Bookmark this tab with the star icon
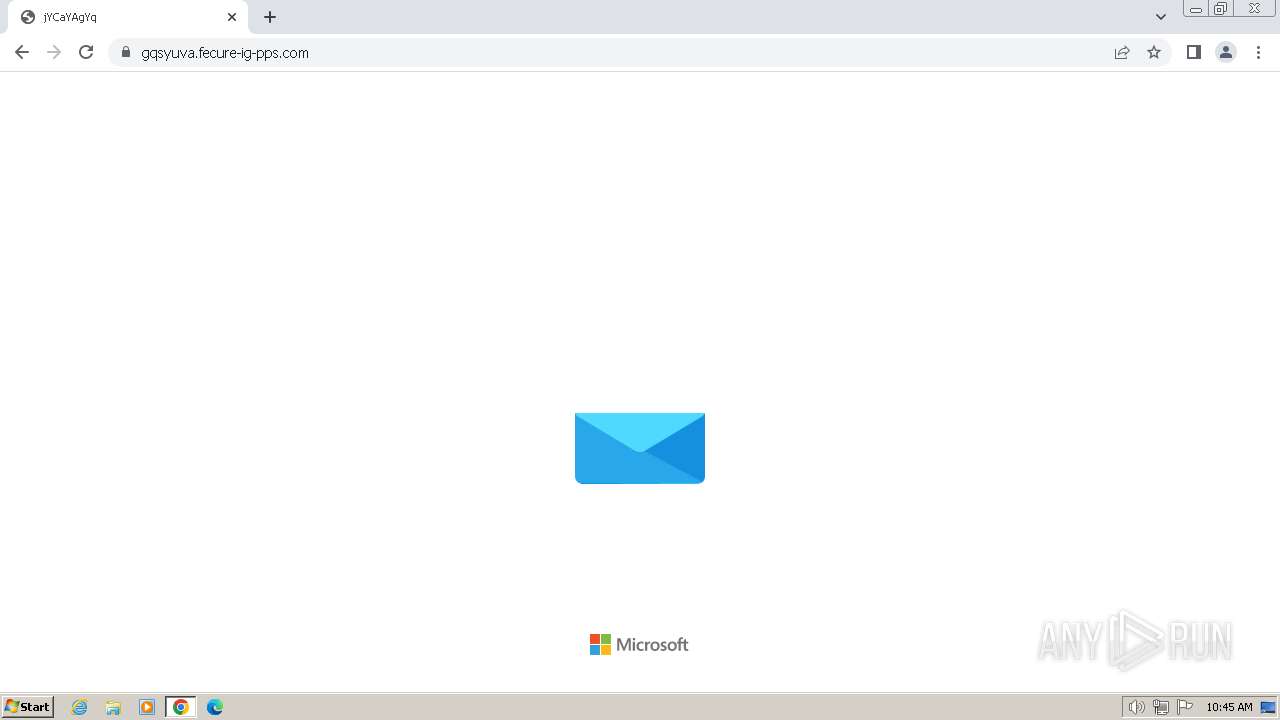Viewport: 1280px width, 720px height. [x=1154, y=52]
